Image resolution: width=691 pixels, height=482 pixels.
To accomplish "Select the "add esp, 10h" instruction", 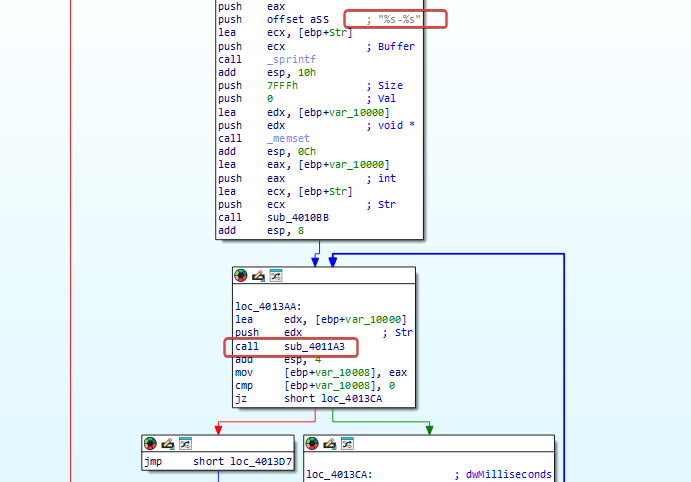I will 267,72.
